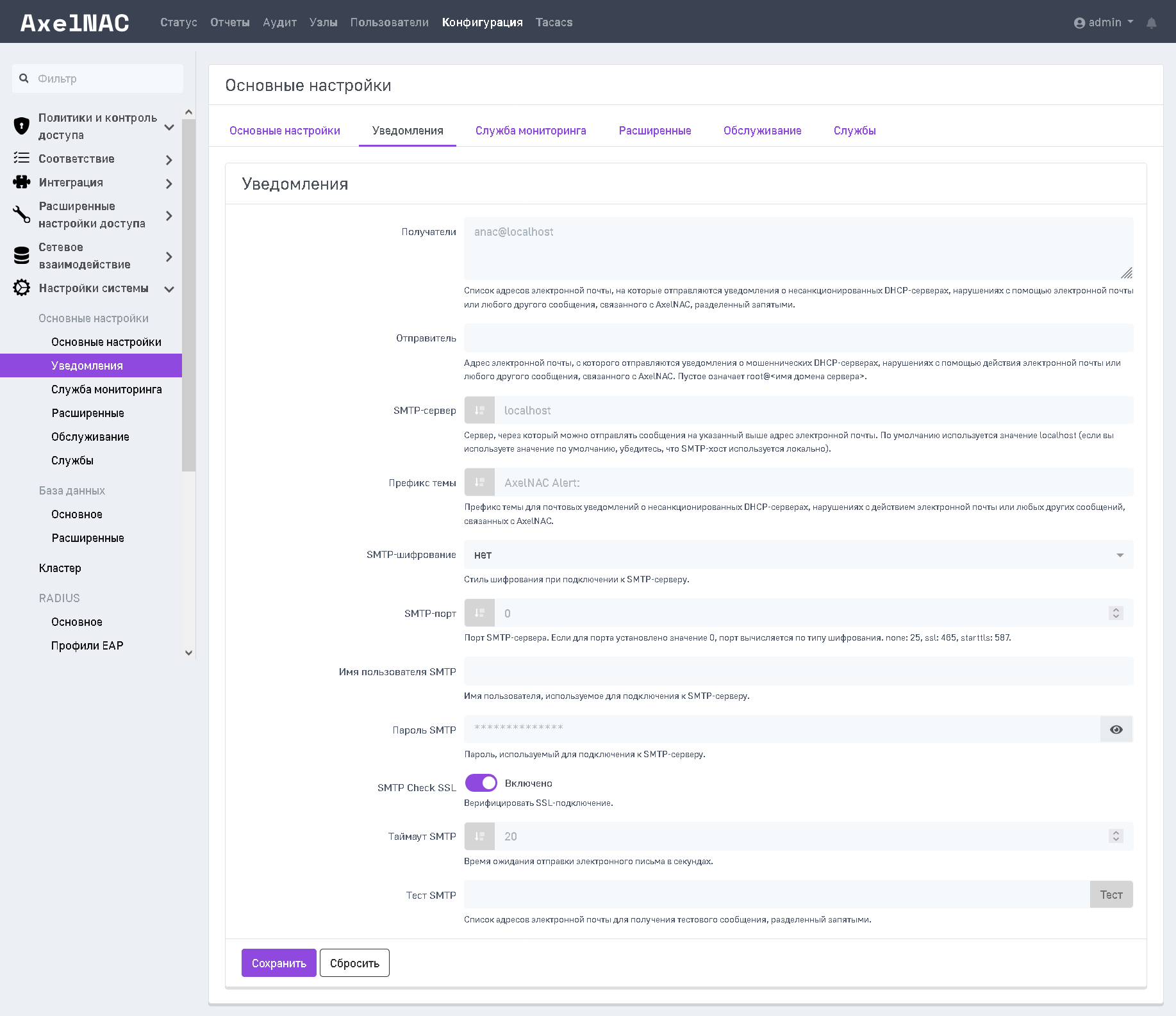Image resolution: width=1176 pixels, height=1016 pixels.
Task: Click the sidebar scroll up arrow
Action: (188, 112)
